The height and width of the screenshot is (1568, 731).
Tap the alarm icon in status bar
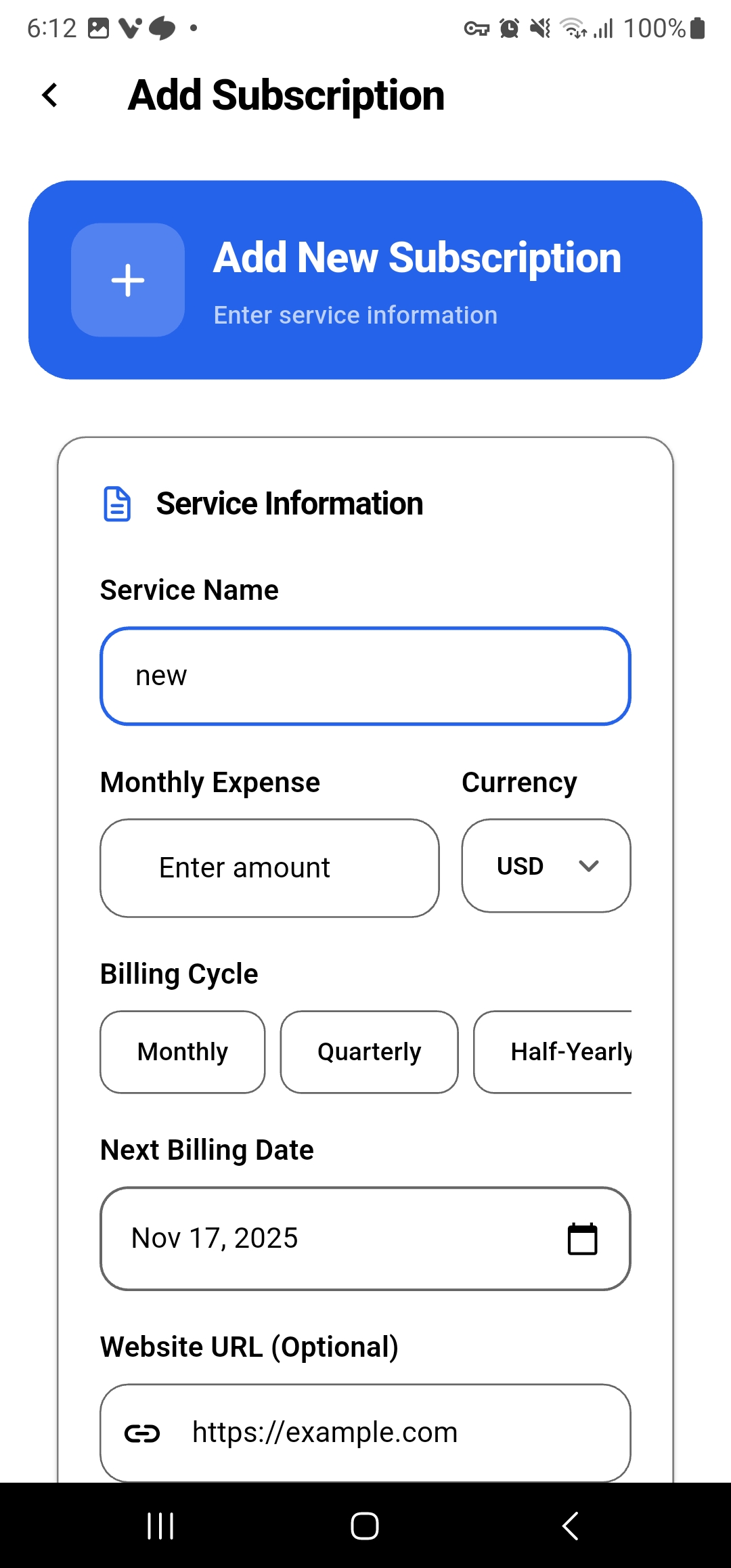[x=509, y=28]
